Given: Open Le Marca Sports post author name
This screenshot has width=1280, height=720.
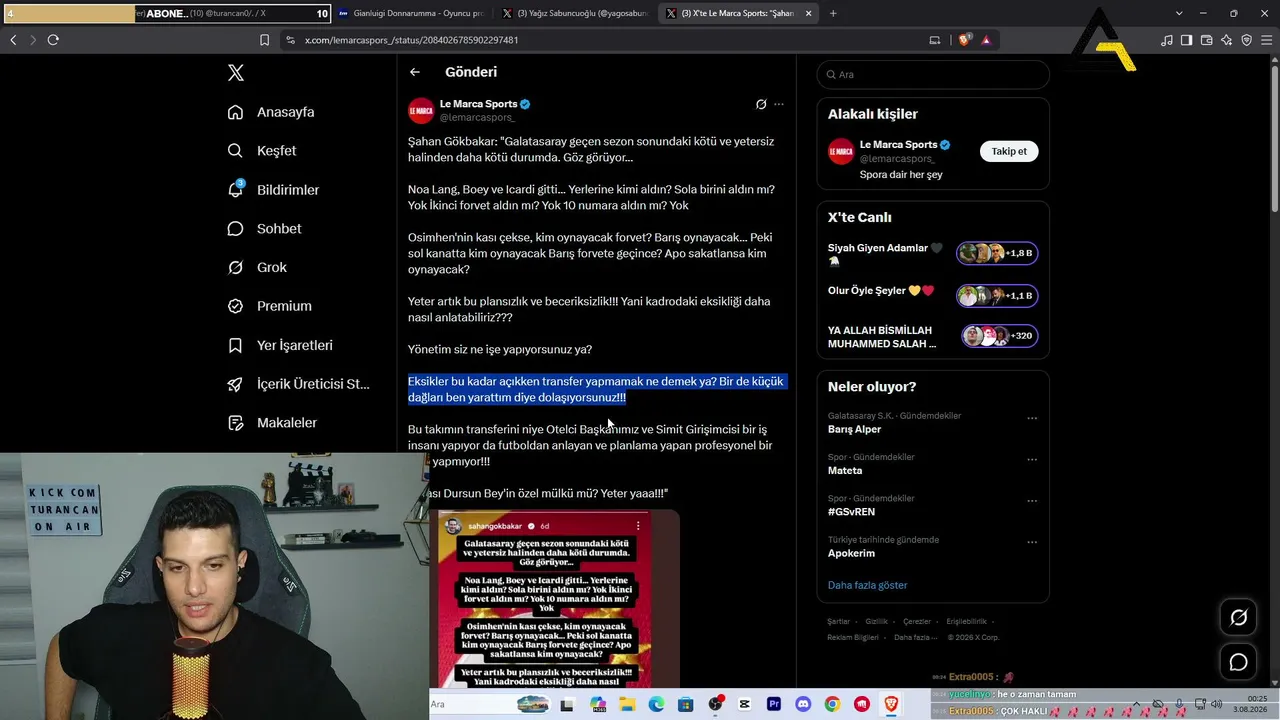Looking at the screenshot, I should point(478,104).
